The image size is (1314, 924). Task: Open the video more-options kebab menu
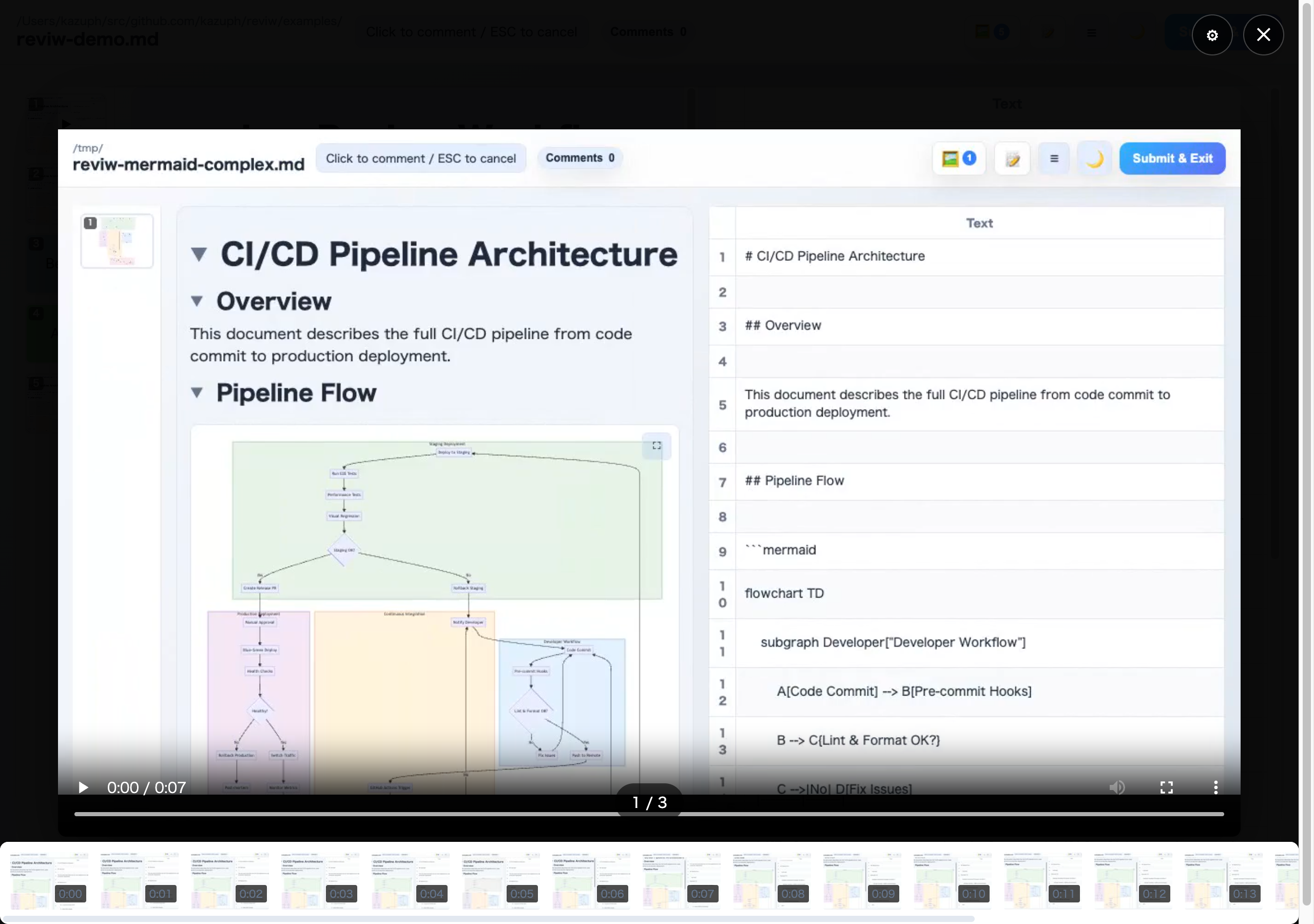click(1215, 787)
